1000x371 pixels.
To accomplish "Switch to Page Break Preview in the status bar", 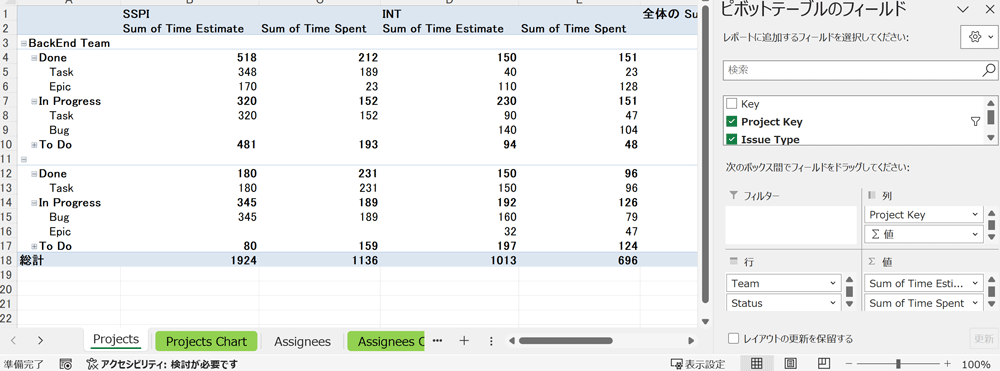I will tap(823, 364).
